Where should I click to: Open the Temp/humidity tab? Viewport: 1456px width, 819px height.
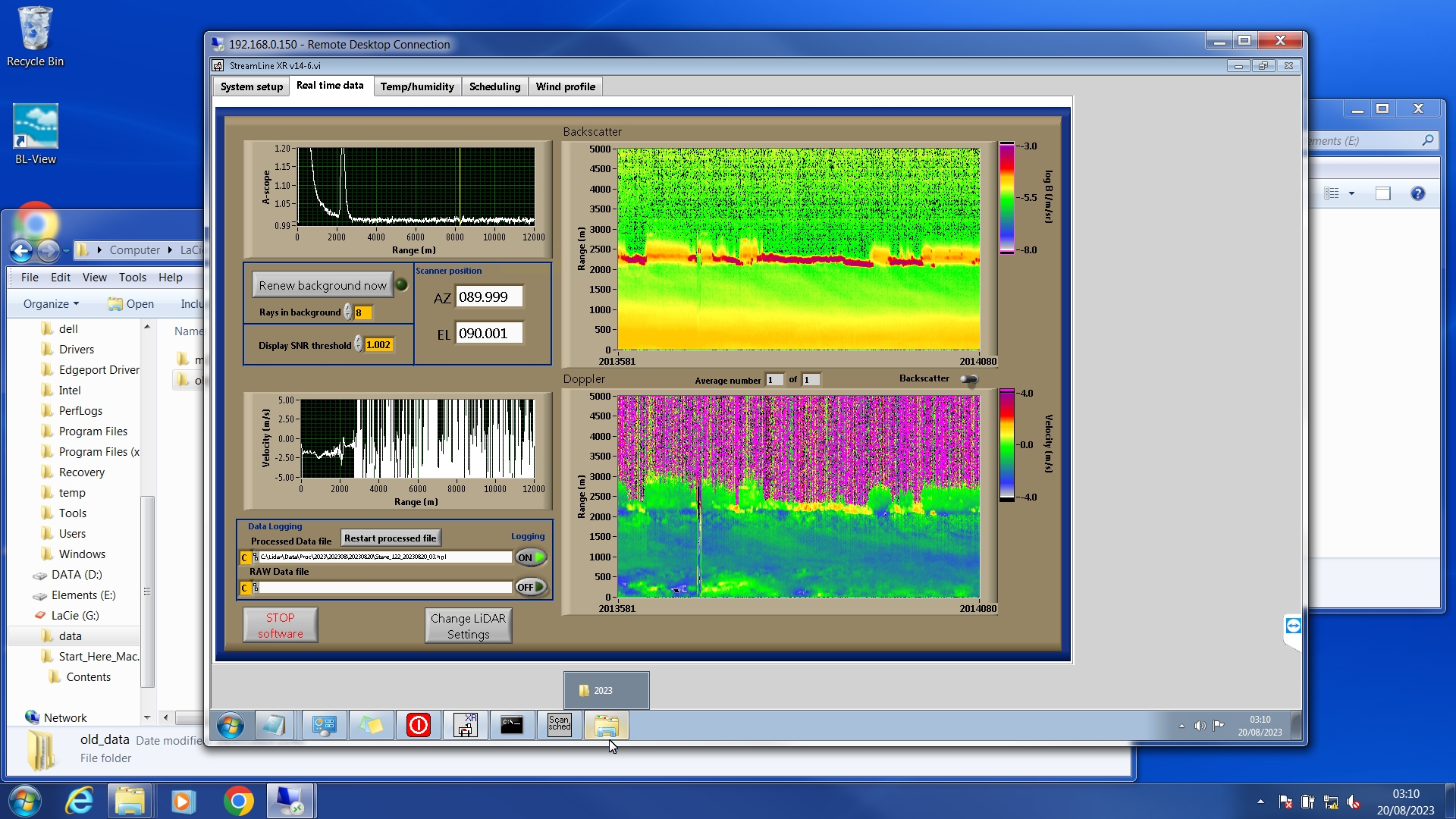point(417,86)
